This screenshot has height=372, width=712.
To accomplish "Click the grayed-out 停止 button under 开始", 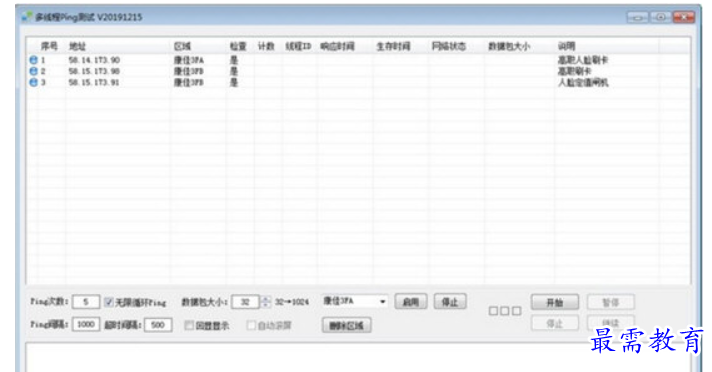I will coord(555,323).
